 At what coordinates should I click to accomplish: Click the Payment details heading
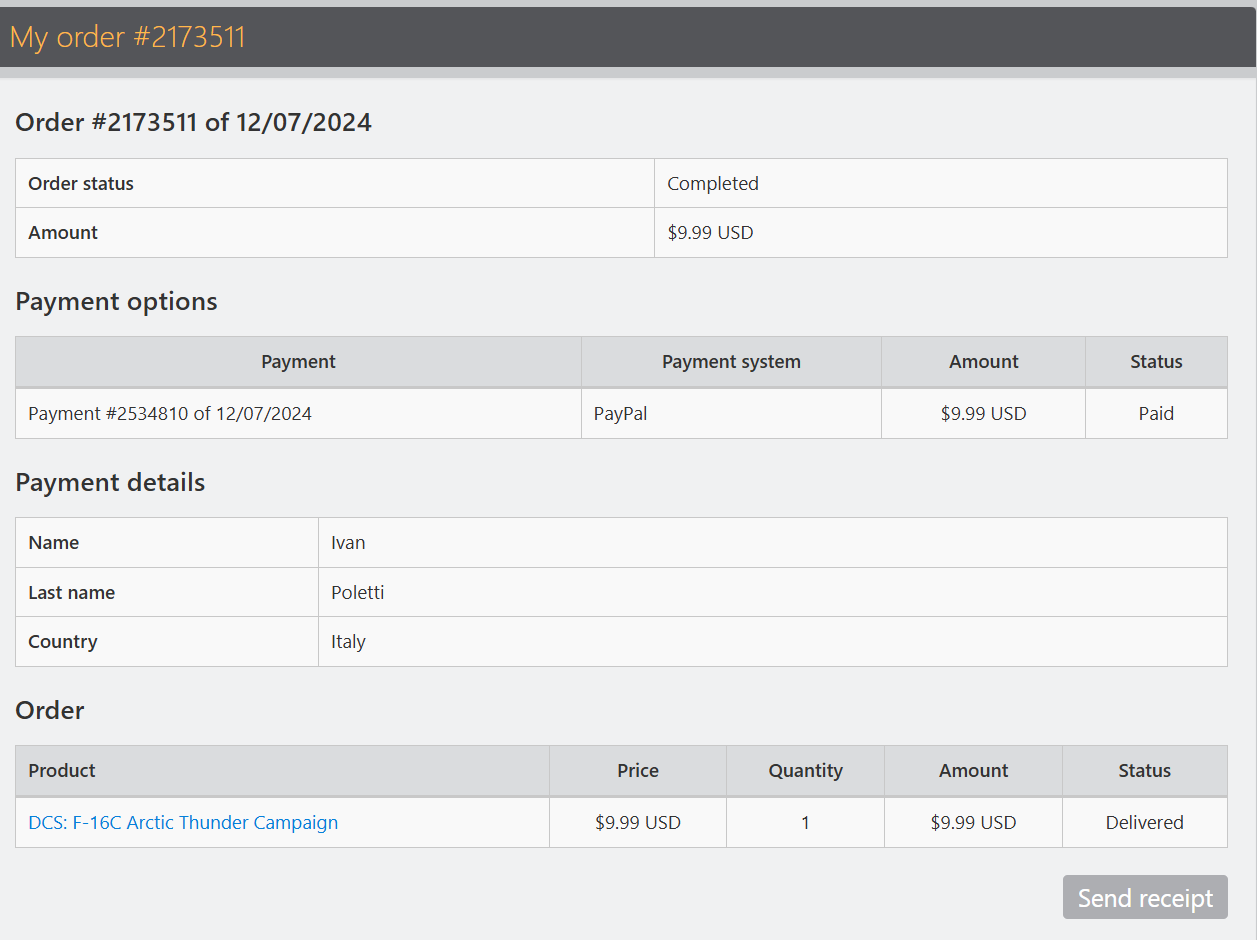(x=110, y=482)
